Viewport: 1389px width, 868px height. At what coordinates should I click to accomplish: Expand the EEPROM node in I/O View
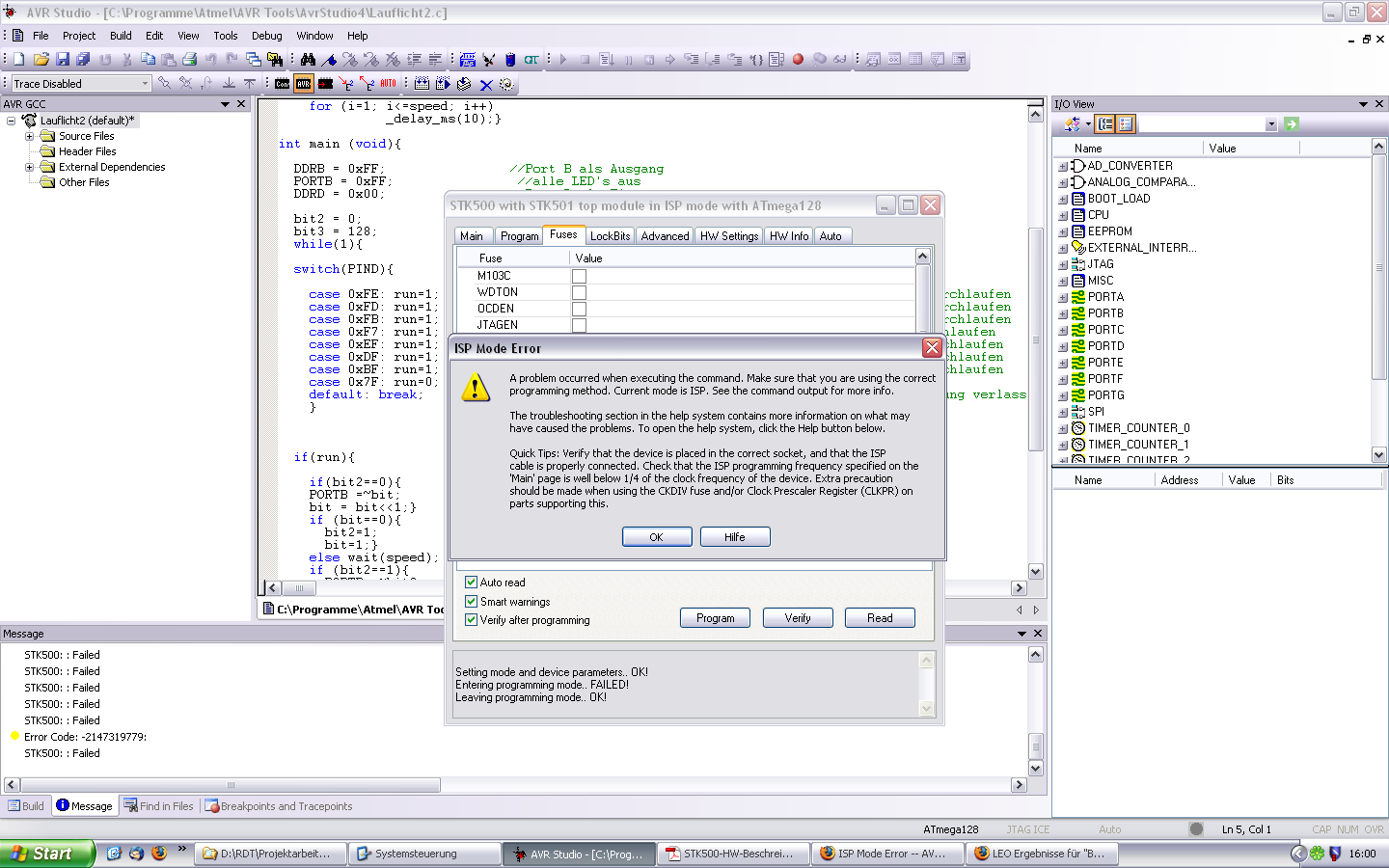click(1063, 231)
